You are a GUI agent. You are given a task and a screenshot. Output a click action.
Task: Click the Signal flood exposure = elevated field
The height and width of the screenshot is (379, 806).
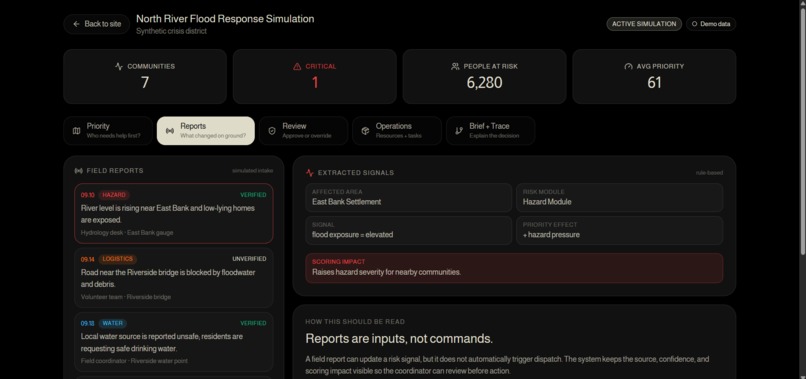(x=409, y=230)
